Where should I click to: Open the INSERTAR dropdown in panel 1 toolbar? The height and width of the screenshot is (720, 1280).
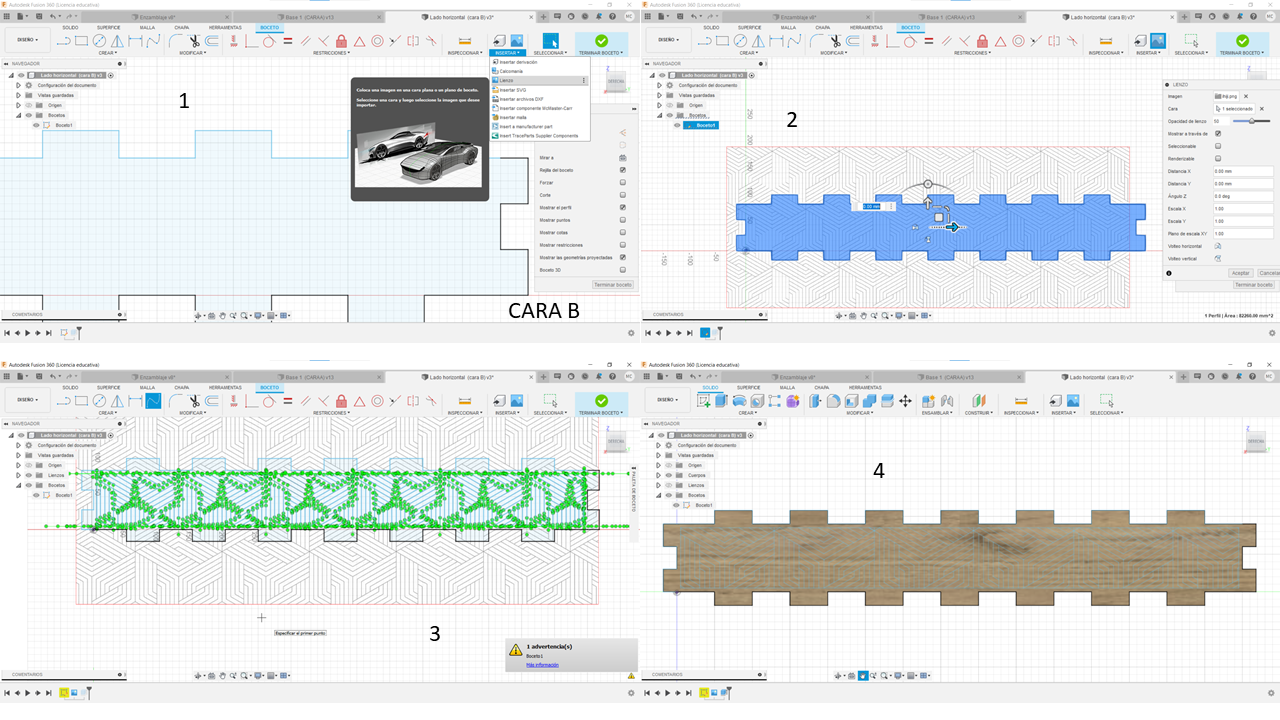point(507,52)
